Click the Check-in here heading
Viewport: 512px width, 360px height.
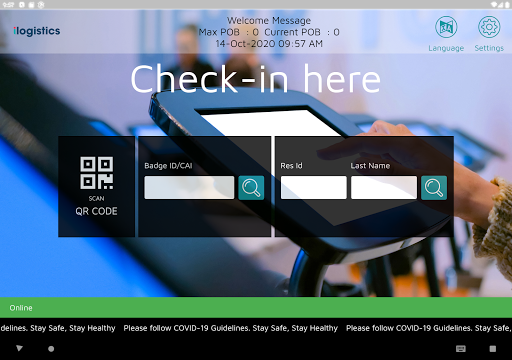point(255,79)
